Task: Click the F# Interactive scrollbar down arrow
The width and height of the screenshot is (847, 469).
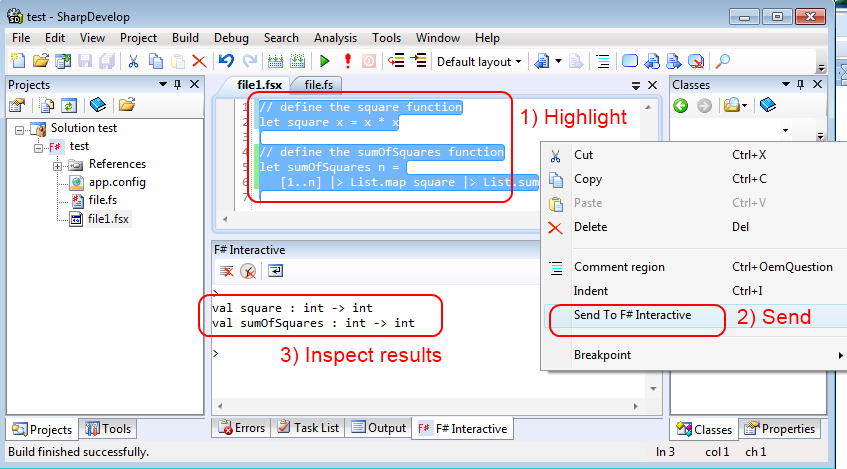Action: click(x=653, y=388)
